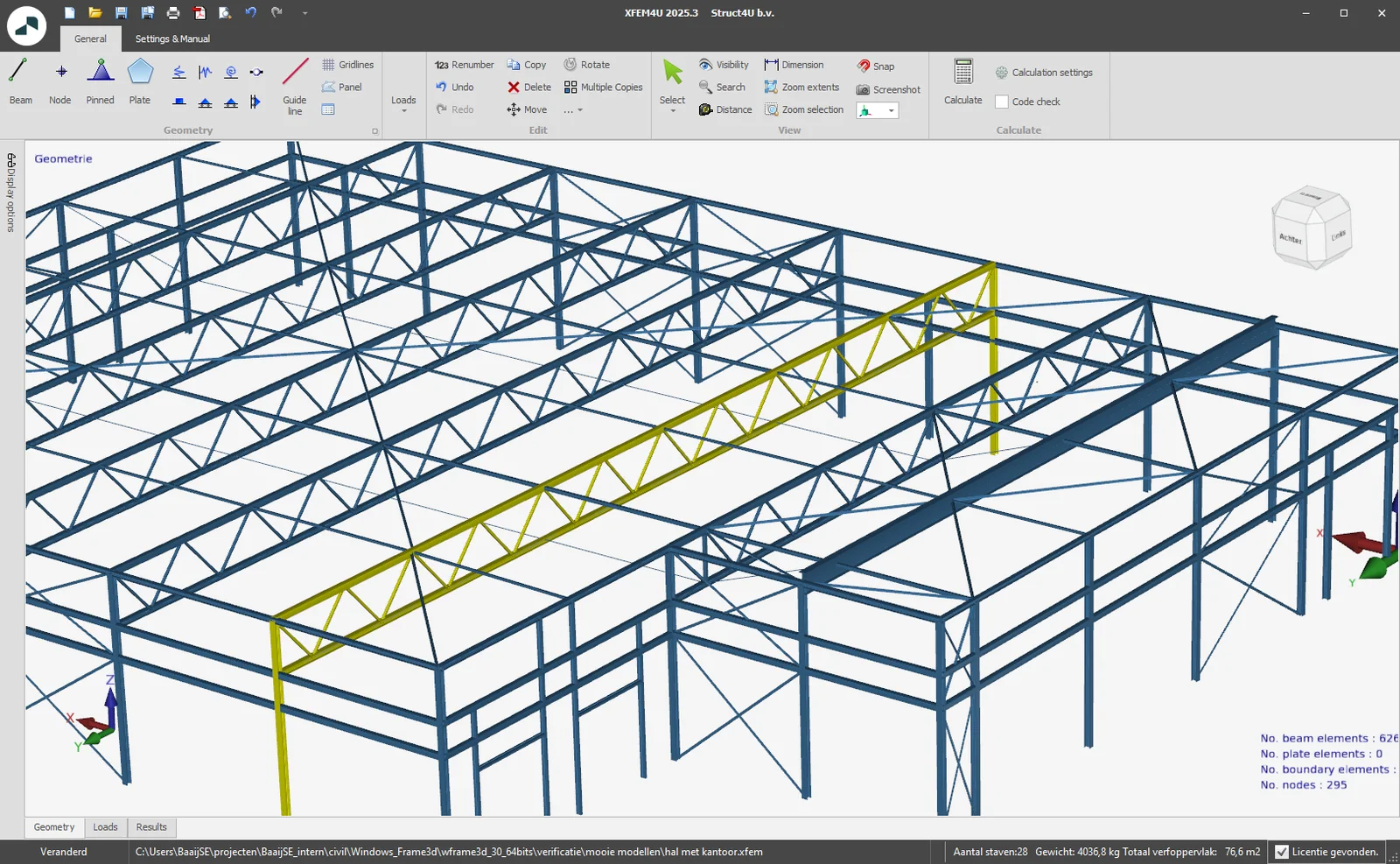Open Calculation settings
This screenshot has height=864, width=1400.
pyautogui.click(x=1044, y=73)
